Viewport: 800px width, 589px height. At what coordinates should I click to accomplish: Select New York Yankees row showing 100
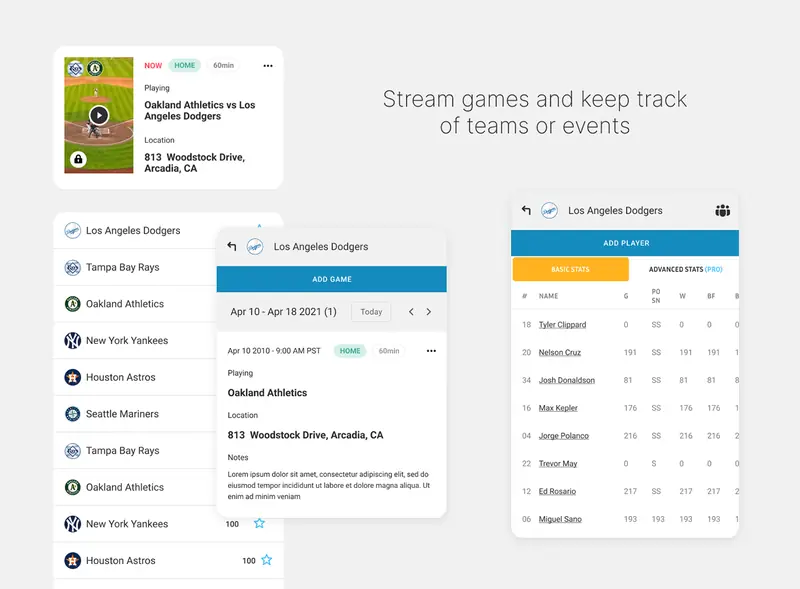click(x=168, y=524)
